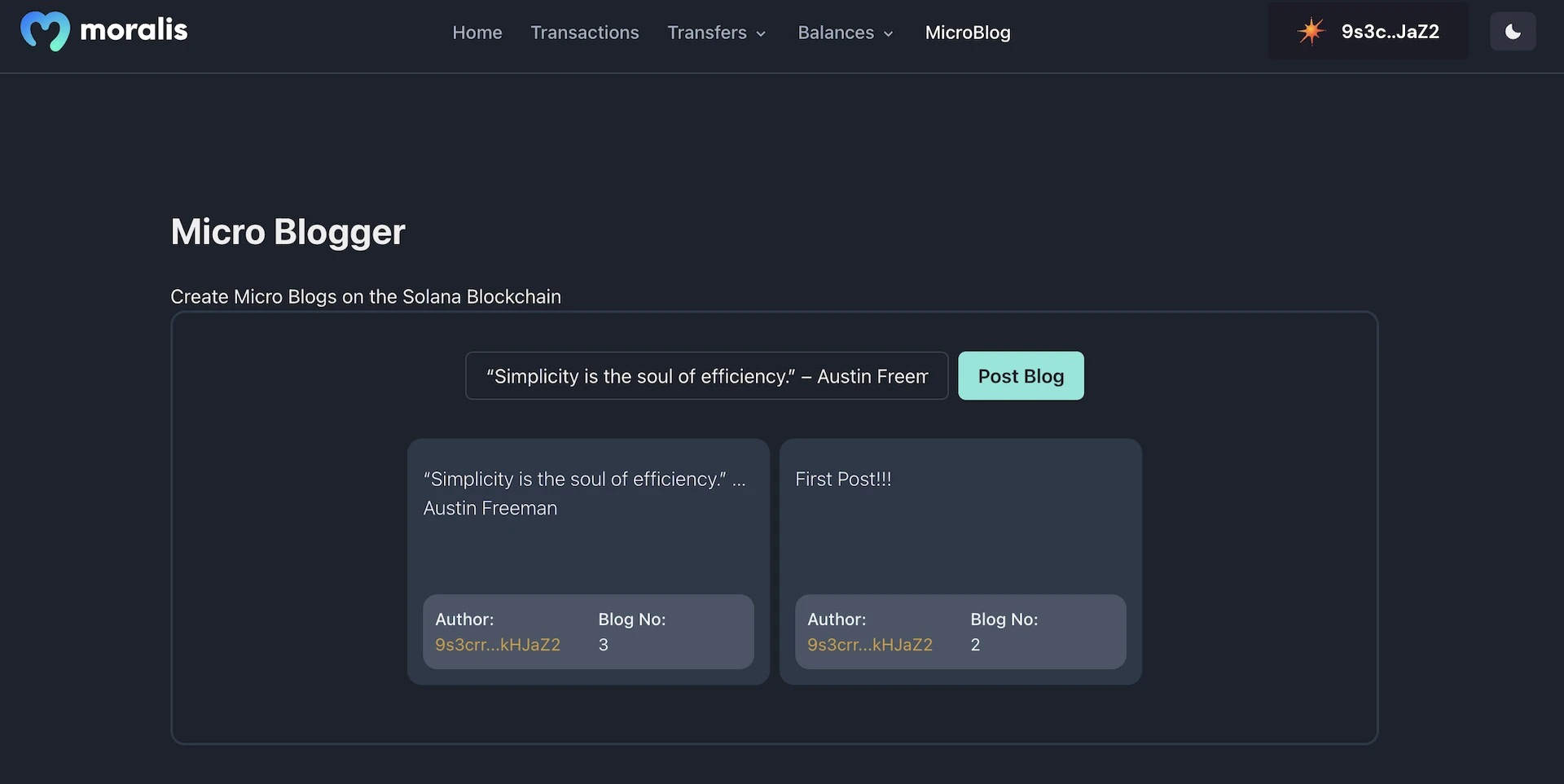Click the Phantom wallet icon beside the address
Screen dimensions: 1564x784
(x=1310, y=31)
